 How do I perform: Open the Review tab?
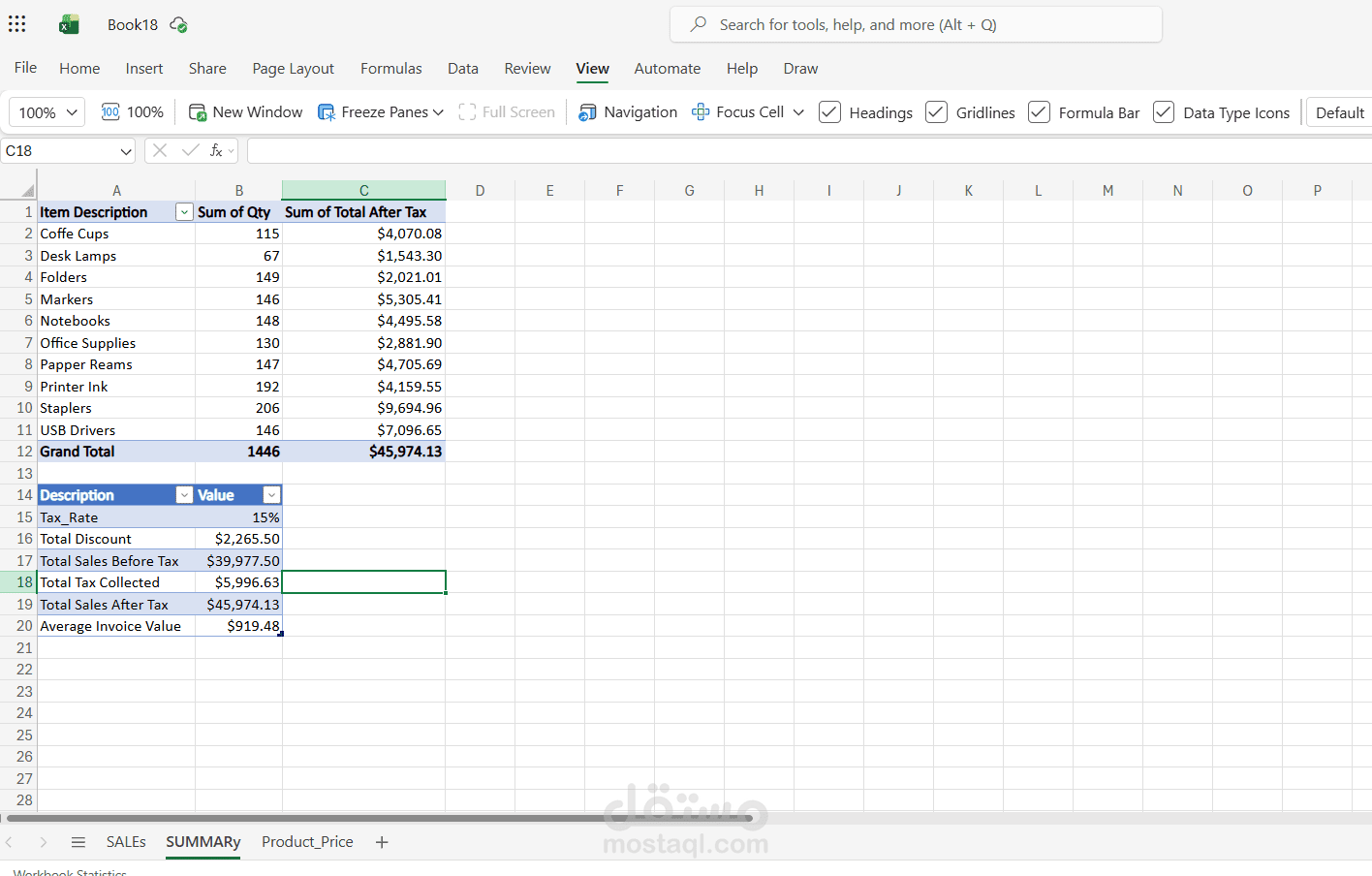point(527,69)
